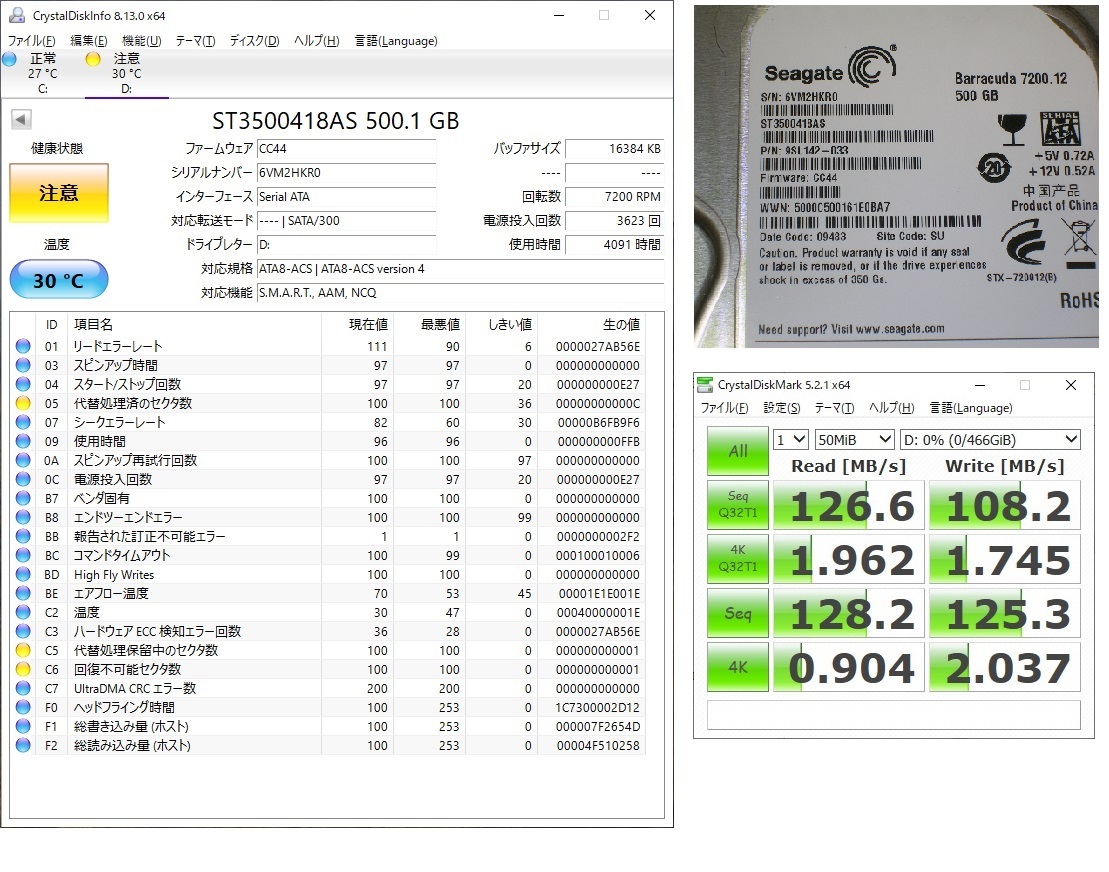
Task: Click status orb of ID 07 seek error row
Action: (23, 422)
